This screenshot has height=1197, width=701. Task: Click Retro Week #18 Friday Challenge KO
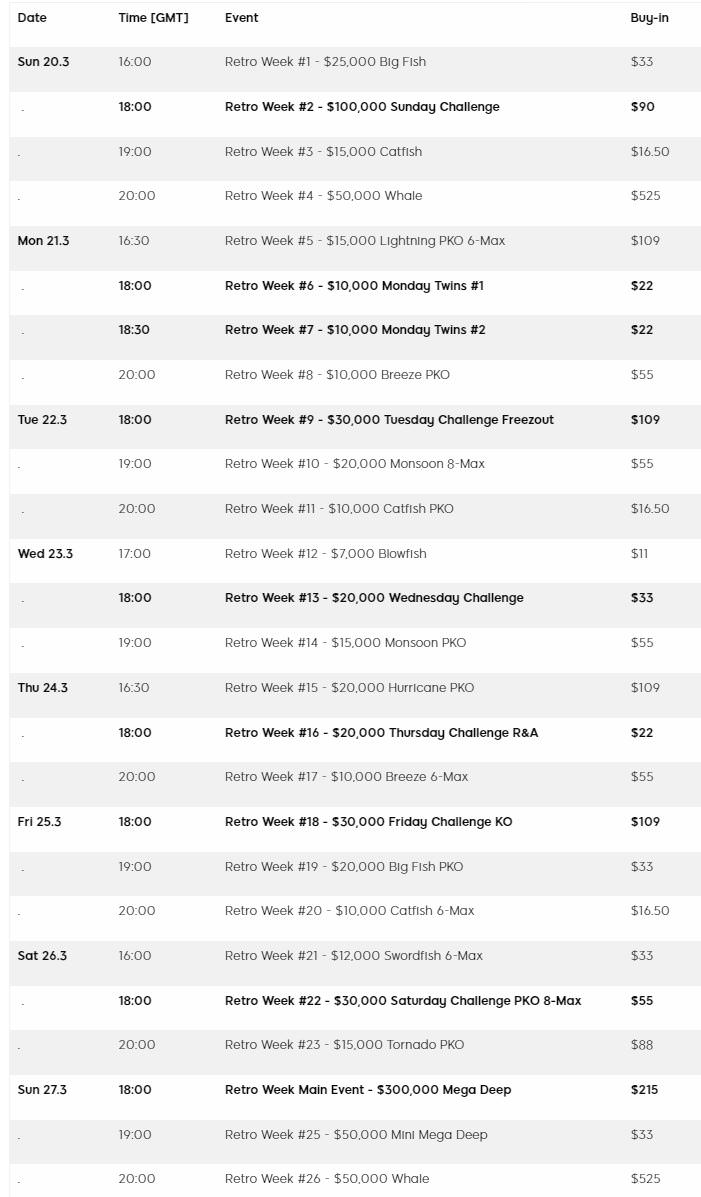pos(368,822)
